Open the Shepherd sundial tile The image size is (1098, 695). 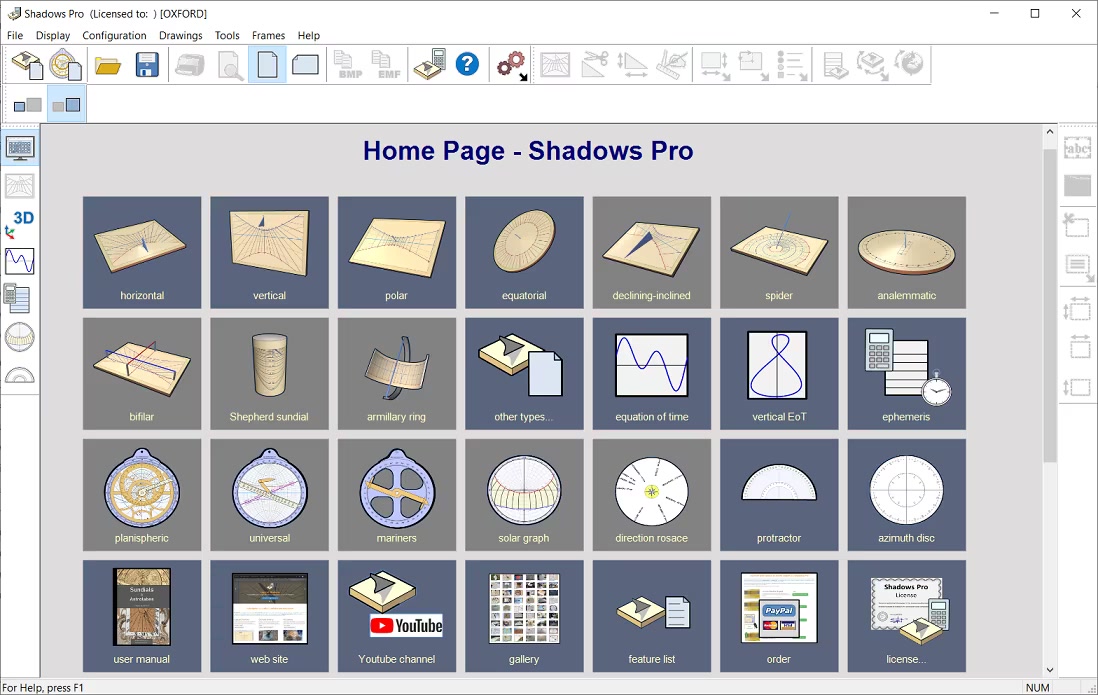click(269, 373)
